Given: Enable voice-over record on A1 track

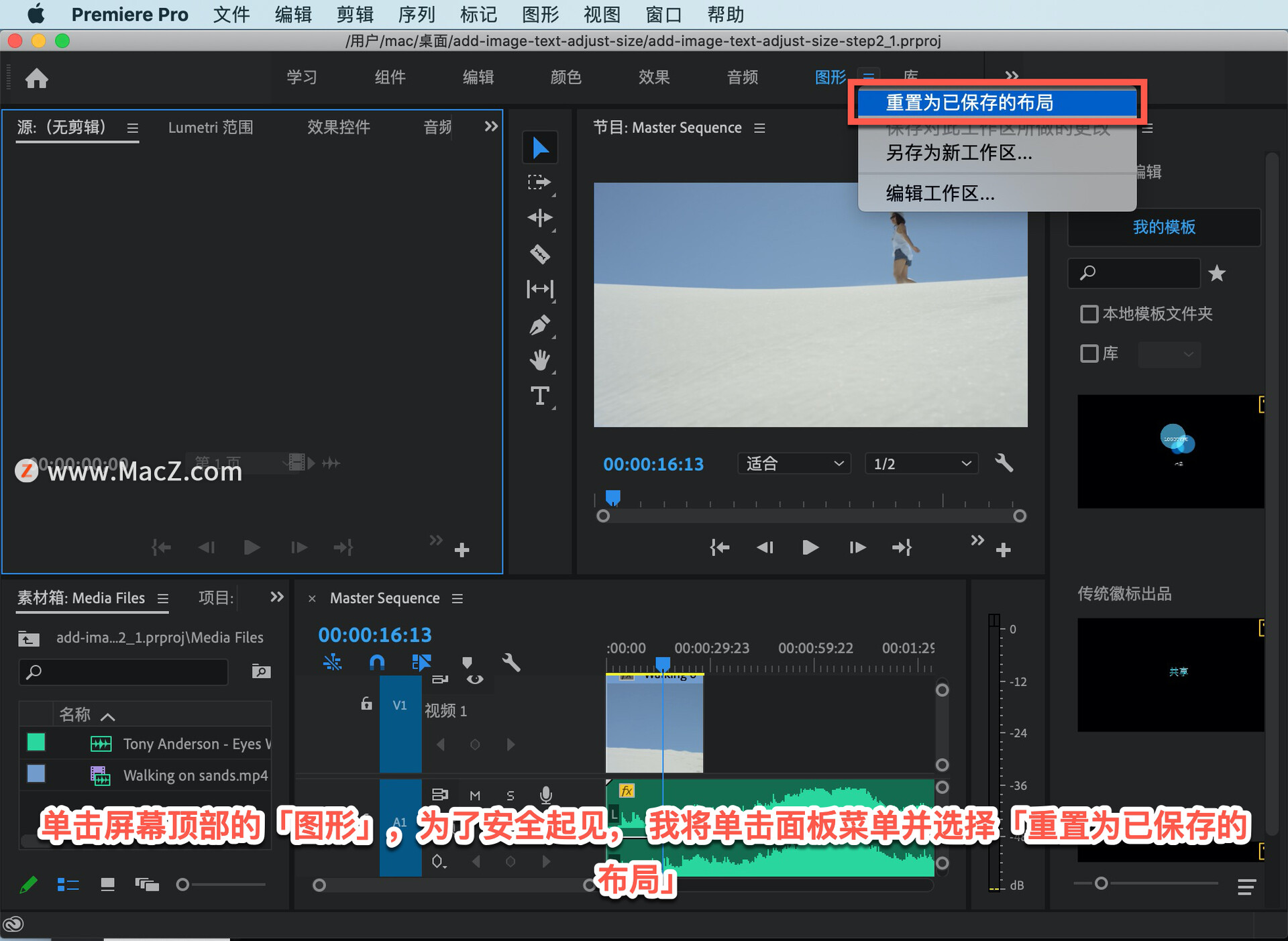Looking at the screenshot, I should click(546, 795).
